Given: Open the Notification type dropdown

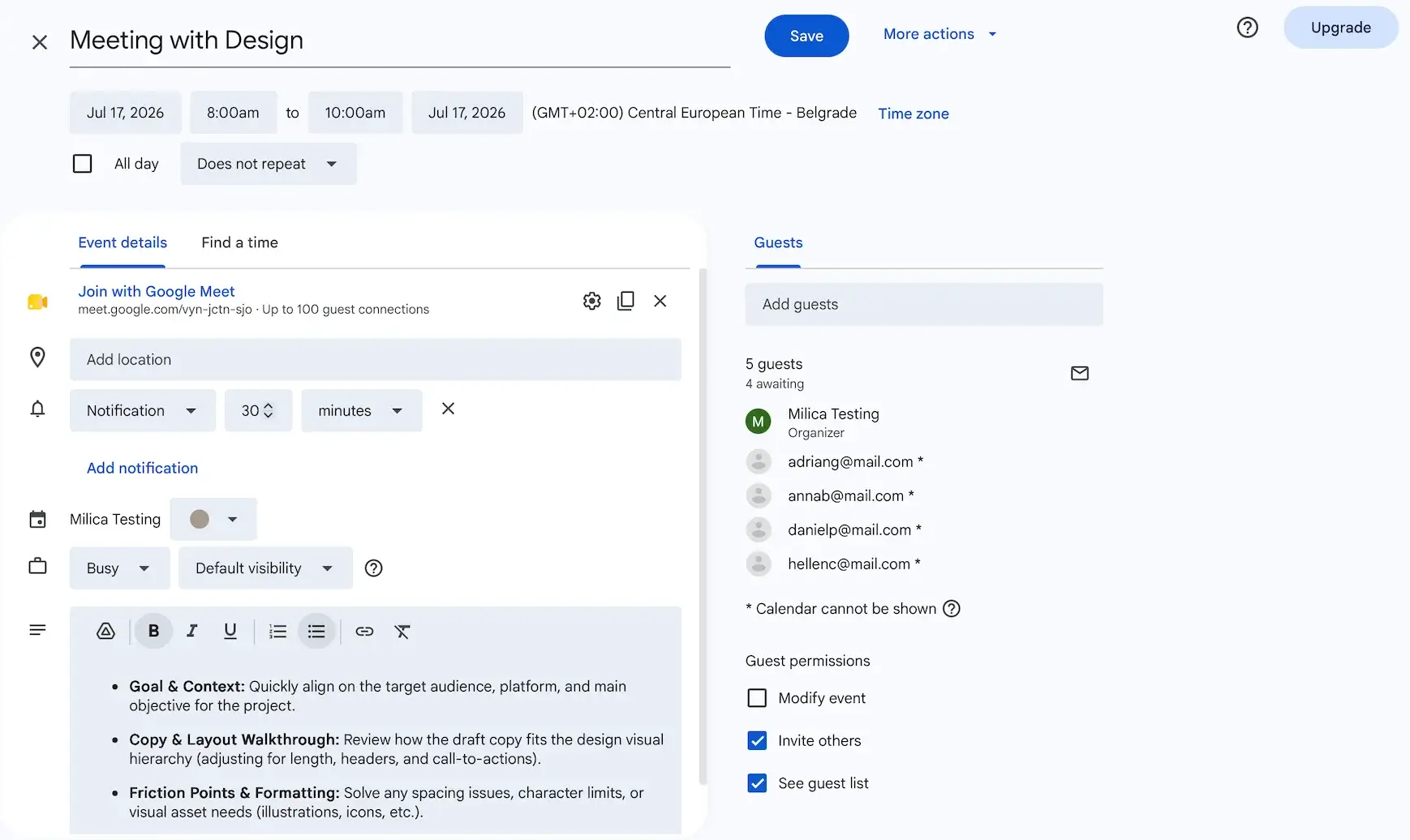Looking at the screenshot, I should coord(143,410).
